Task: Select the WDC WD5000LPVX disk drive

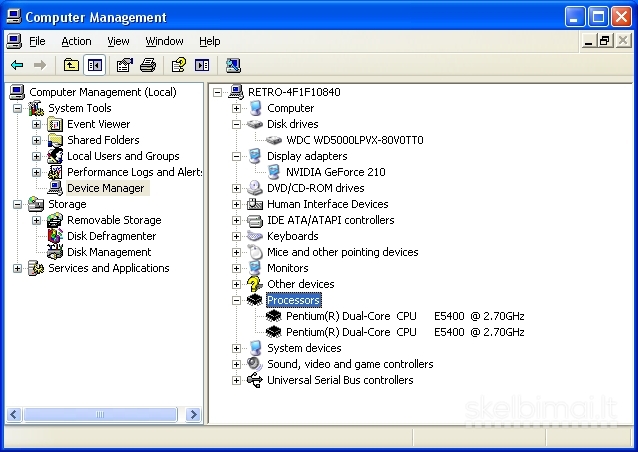Action: (x=354, y=140)
